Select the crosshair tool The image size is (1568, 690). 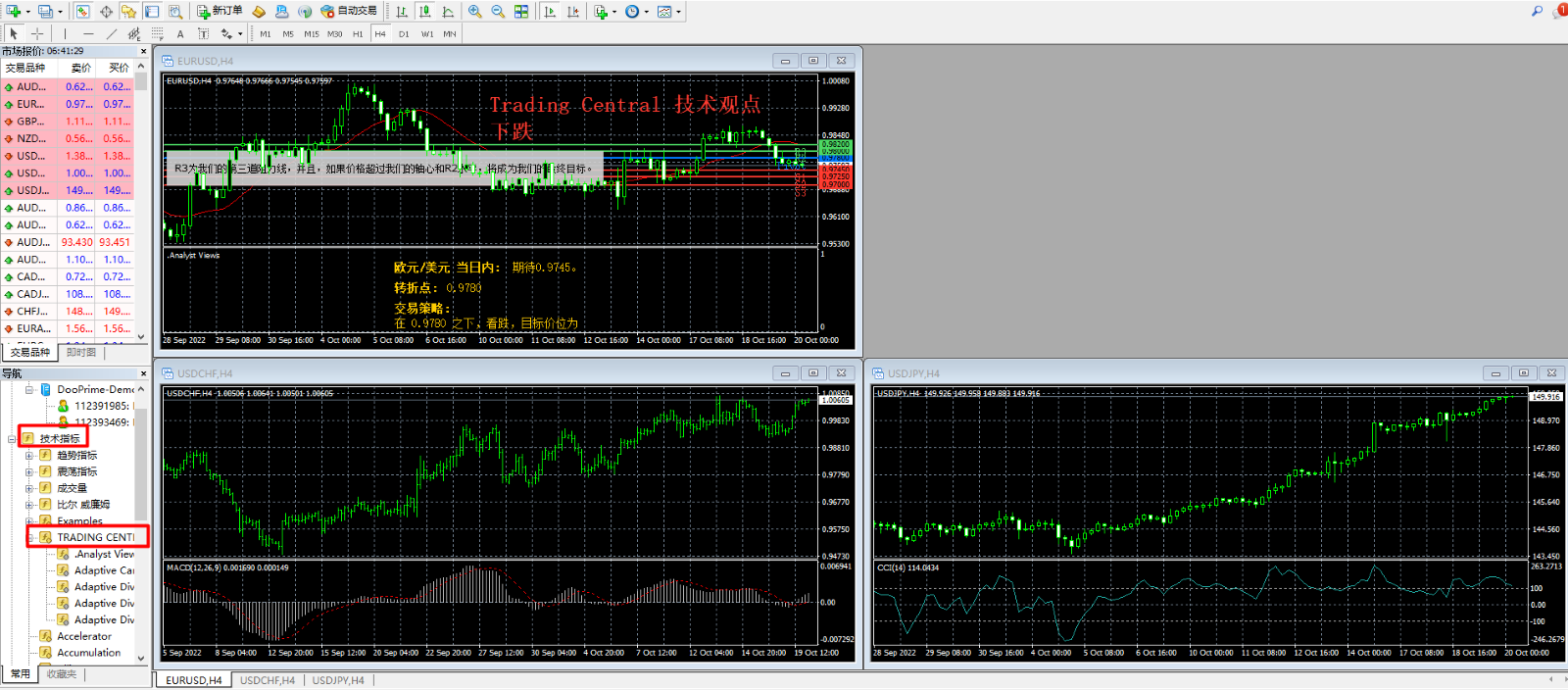coord(37,33)
